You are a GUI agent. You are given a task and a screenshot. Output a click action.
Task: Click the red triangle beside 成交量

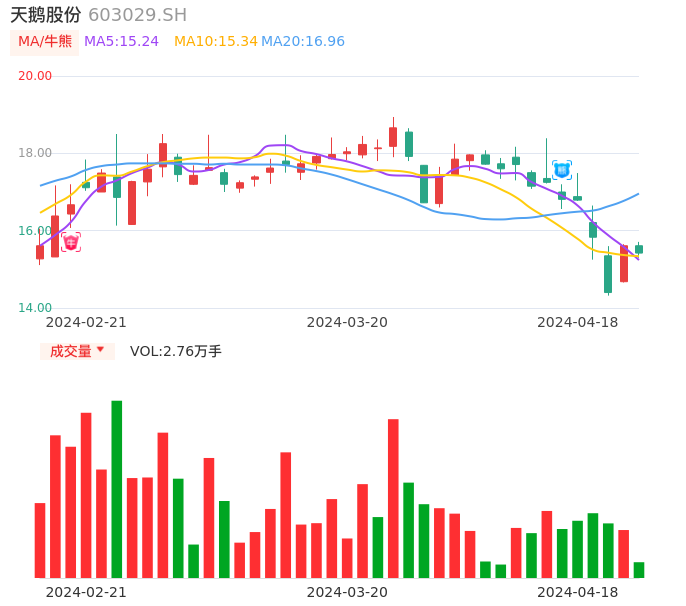click(100, 351)
